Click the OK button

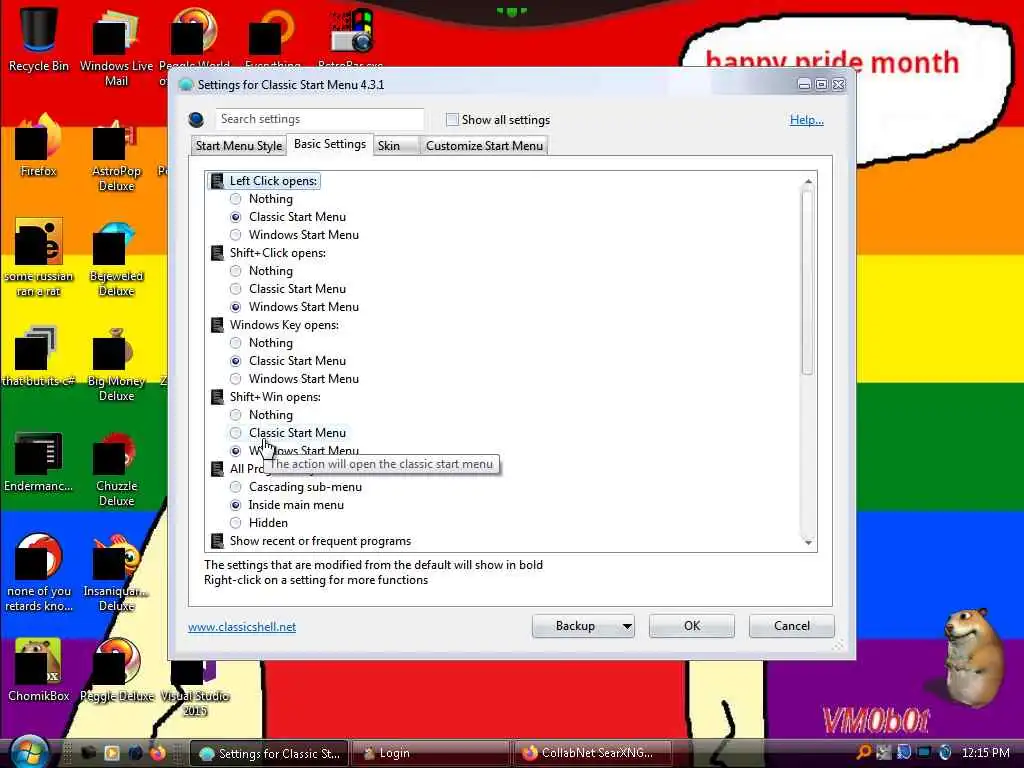point(692,626)
